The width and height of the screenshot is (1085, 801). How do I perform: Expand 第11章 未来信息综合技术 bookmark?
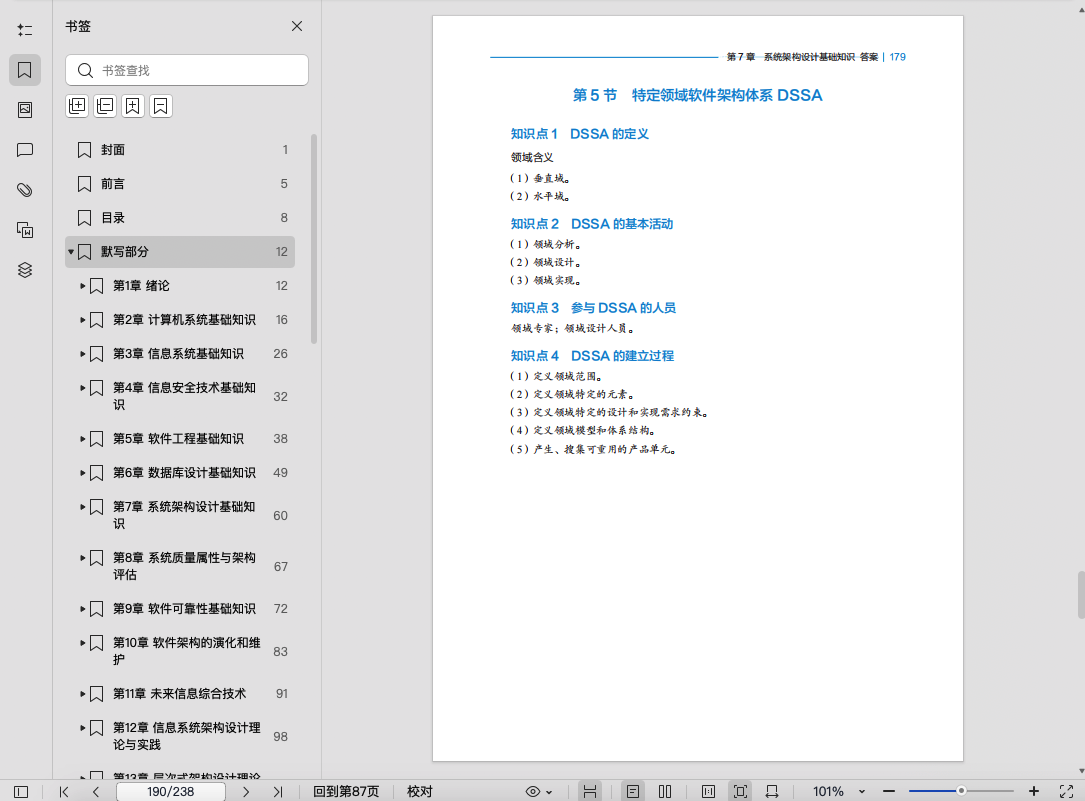[x=82, y=694]
